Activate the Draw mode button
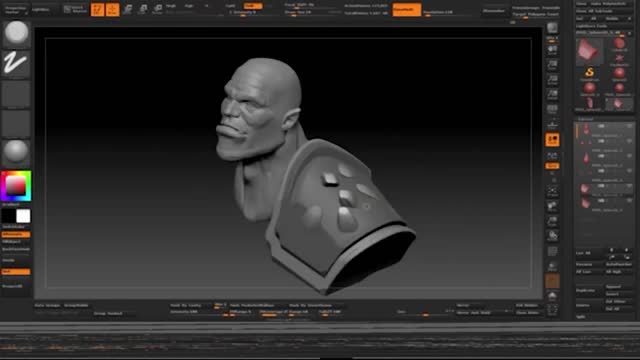The width and height of the screenshot is (640, 360). 112,9
